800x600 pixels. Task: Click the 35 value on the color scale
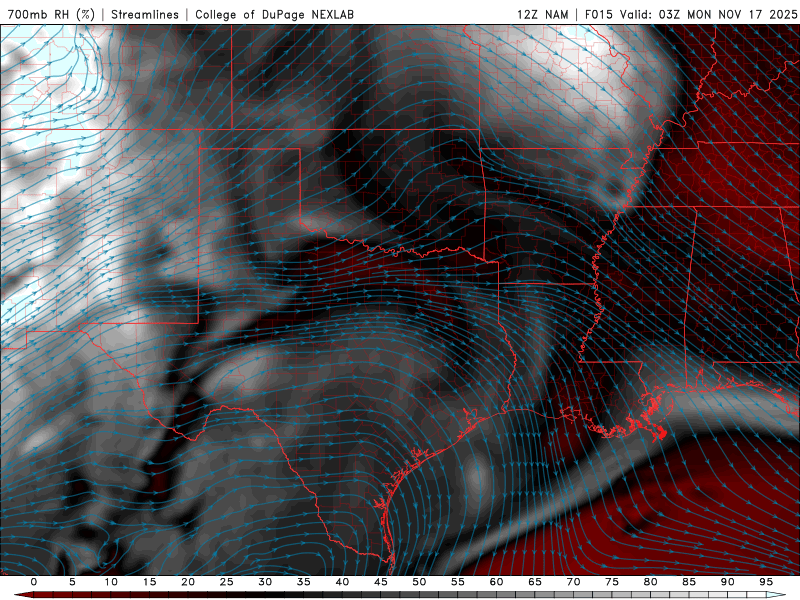coord(304,582)
